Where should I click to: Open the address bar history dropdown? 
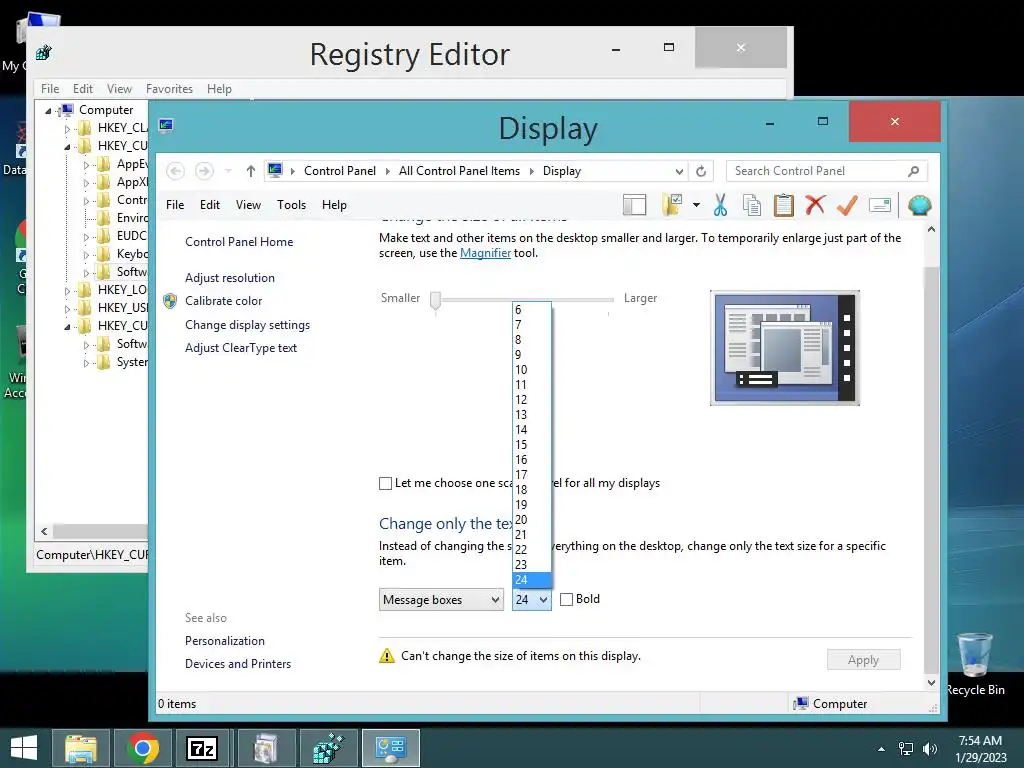pyautogui.click(x=679, y=171)
